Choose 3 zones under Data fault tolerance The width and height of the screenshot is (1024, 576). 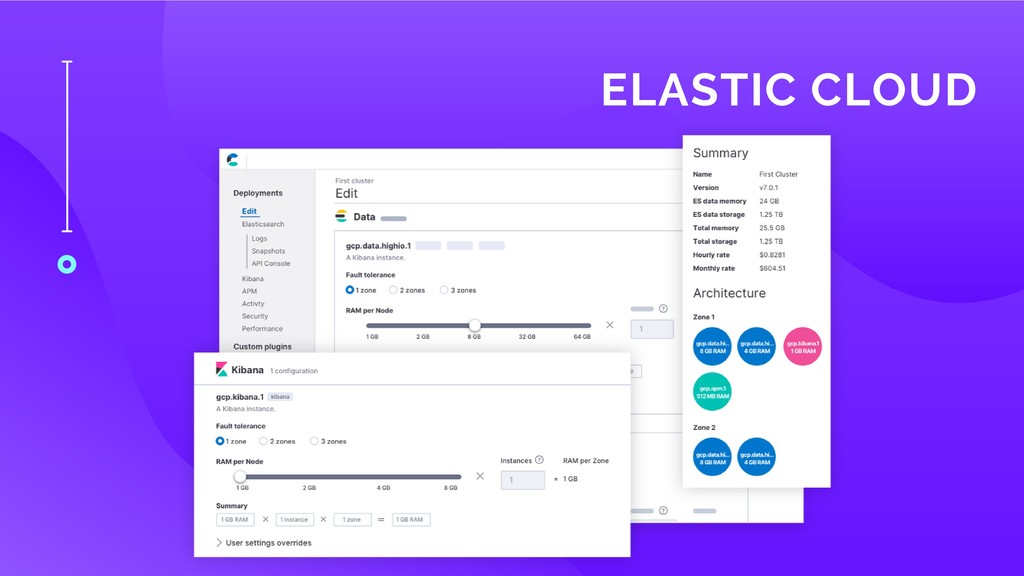(443, 290)
